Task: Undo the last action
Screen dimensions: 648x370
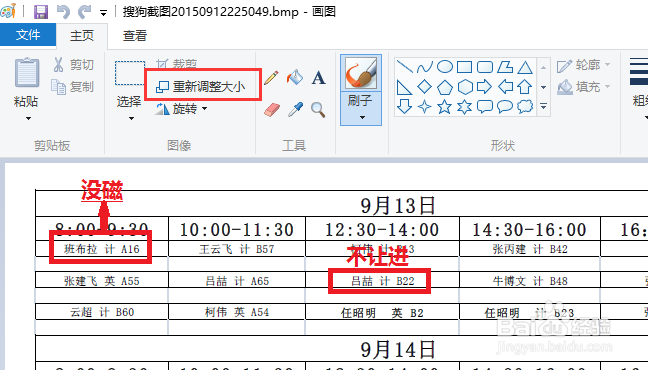Action: click(63, 12)
